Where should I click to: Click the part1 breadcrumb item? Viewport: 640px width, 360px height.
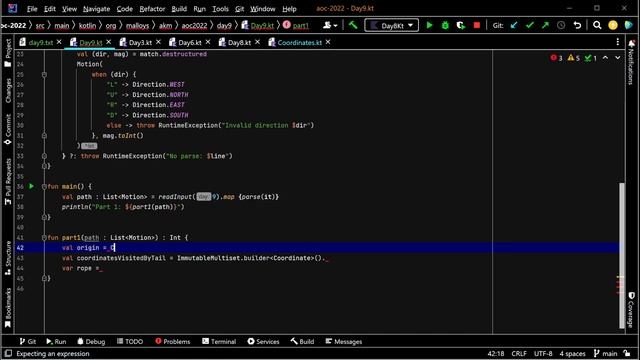point(296,25)
